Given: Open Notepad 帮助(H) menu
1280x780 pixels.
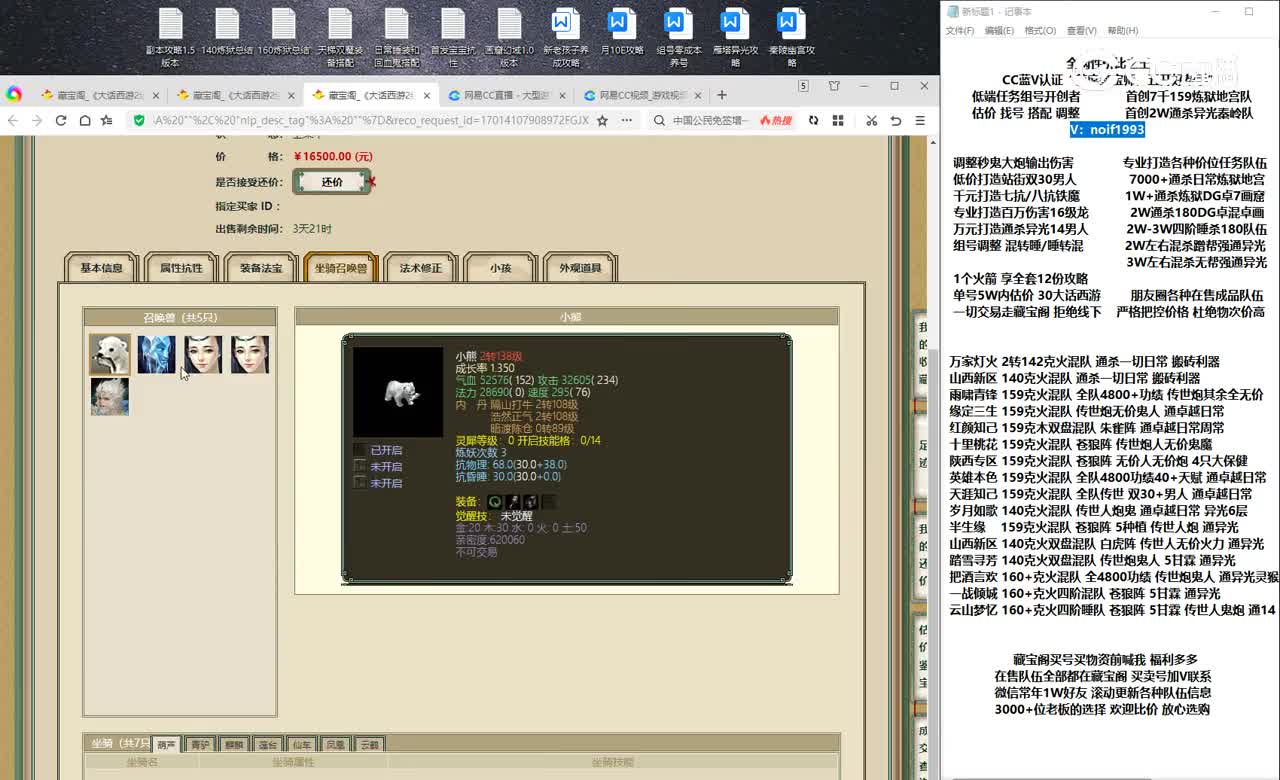Looking at the screenshot, I should (1122, 31).
